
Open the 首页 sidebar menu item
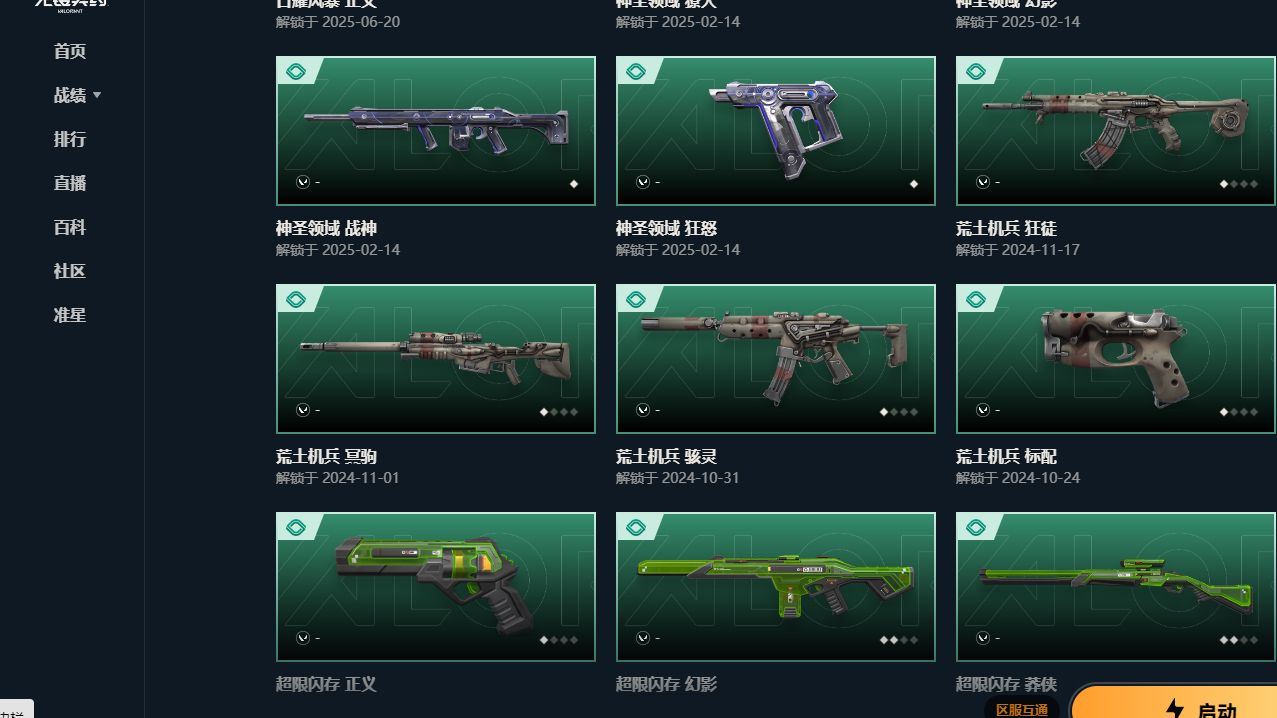click(70, 51)
